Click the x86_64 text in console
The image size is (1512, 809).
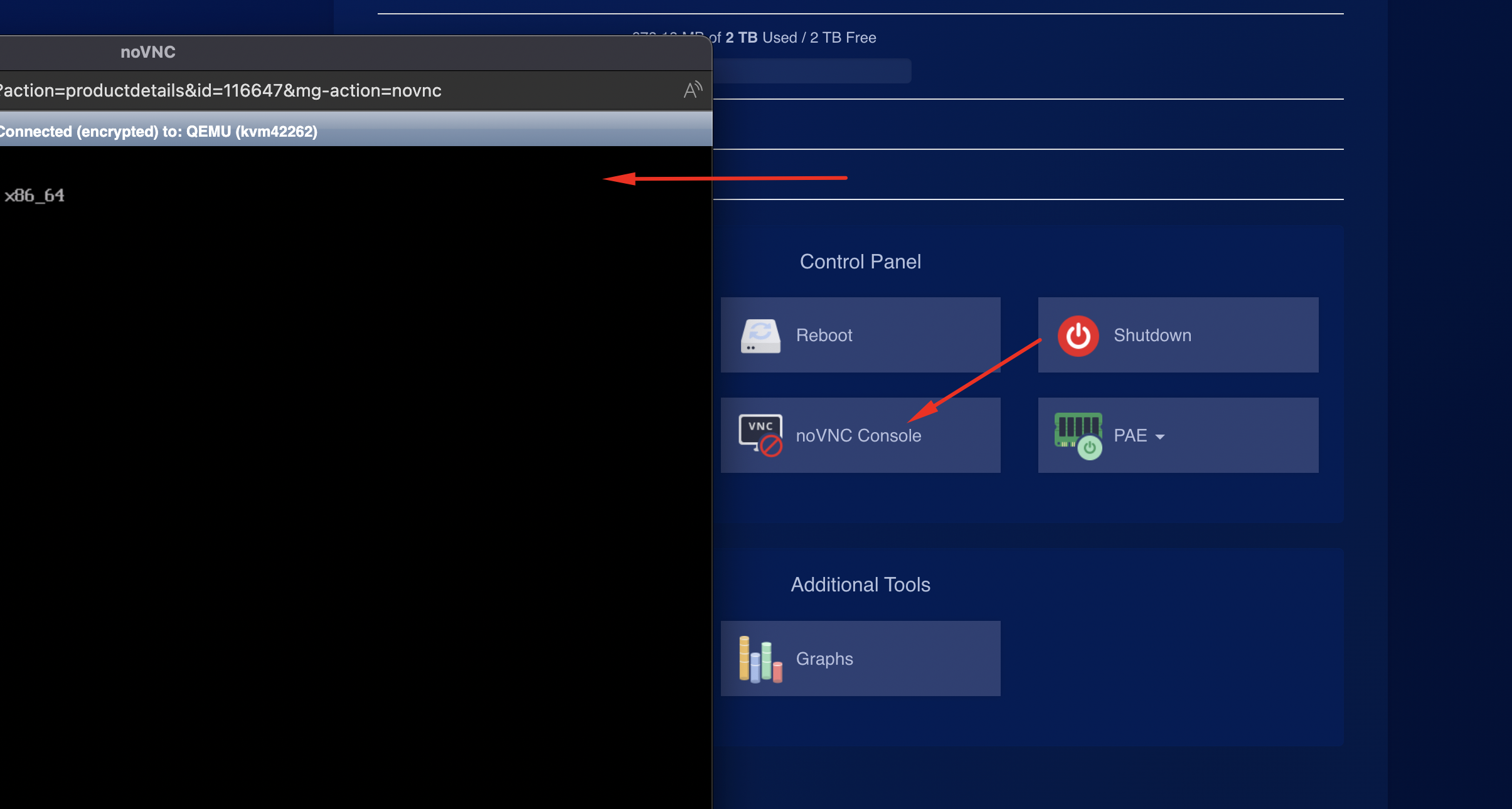[x=35, y=196]
